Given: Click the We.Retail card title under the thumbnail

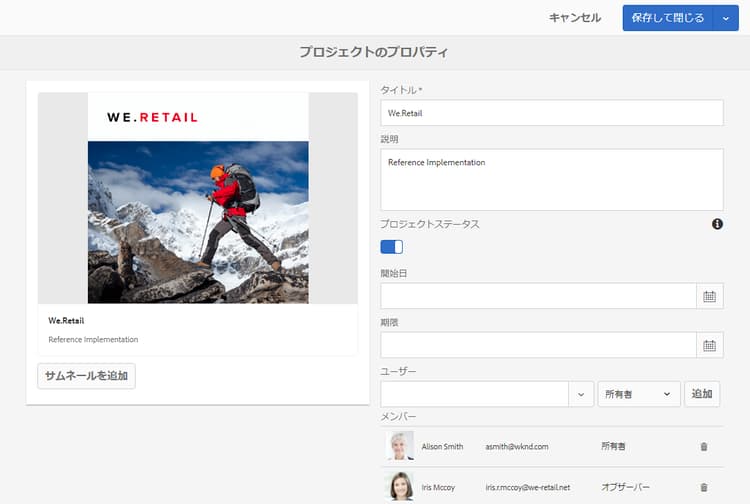Looking at the screenshot, I should [66, 321].
